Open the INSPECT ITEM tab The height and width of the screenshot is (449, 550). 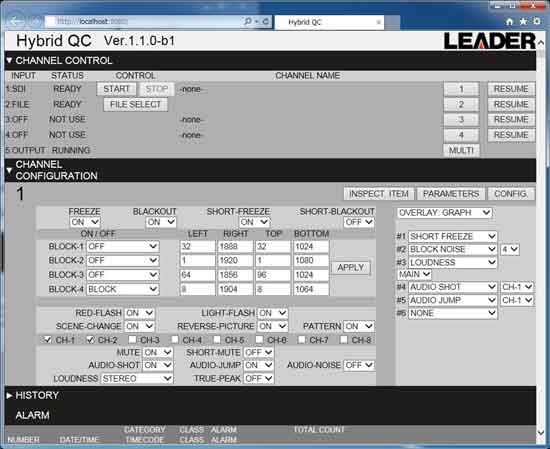click(x=379, y=194)
